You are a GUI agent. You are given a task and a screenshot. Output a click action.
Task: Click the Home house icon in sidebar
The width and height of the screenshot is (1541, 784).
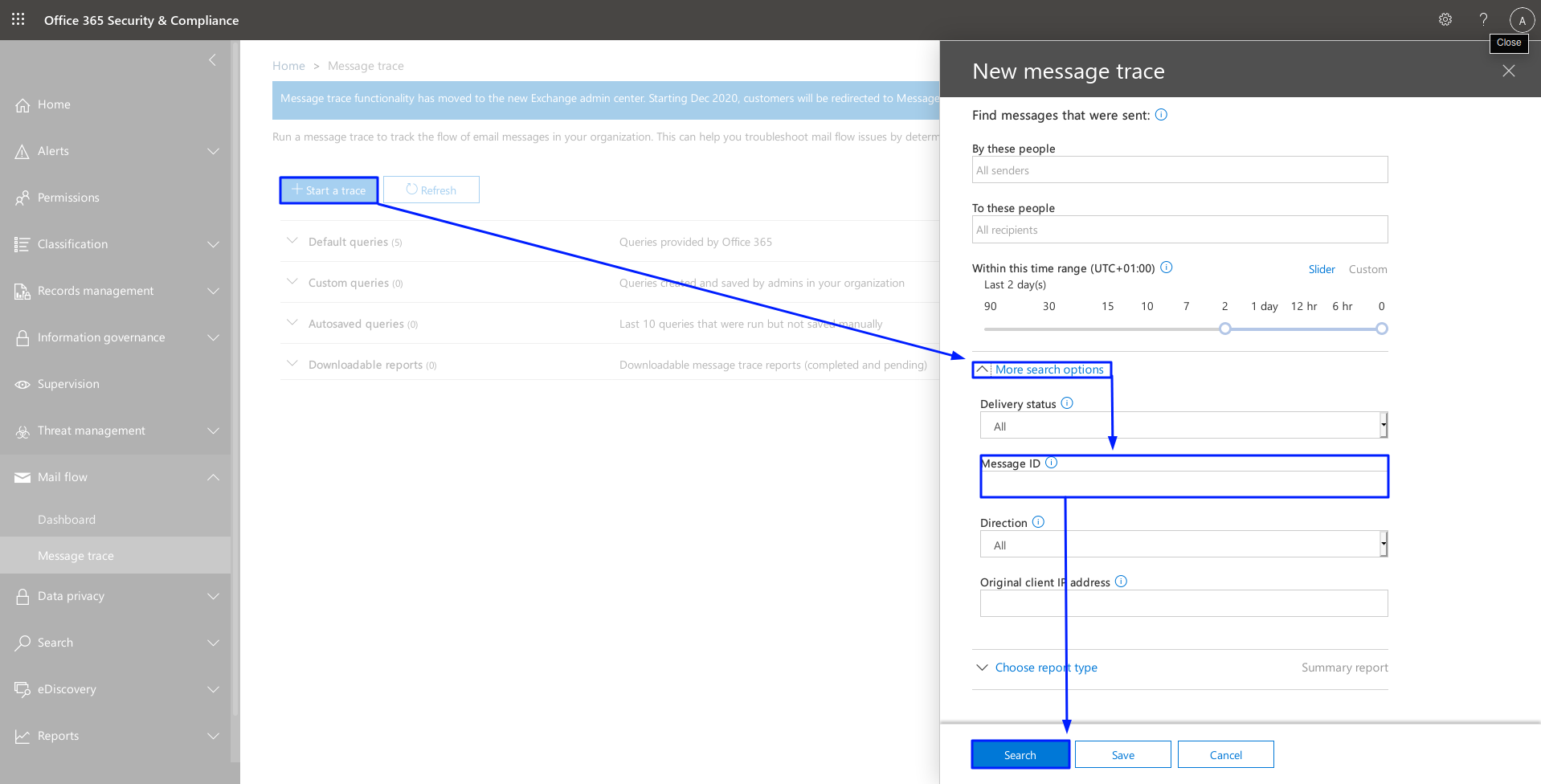tap(22, 105)
